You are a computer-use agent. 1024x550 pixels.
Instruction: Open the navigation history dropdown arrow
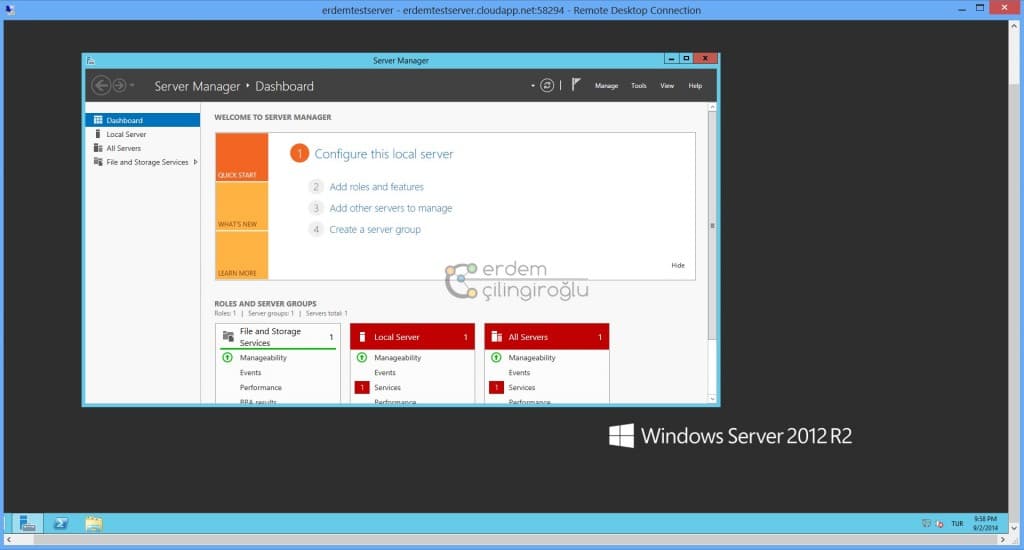[132, 86]
